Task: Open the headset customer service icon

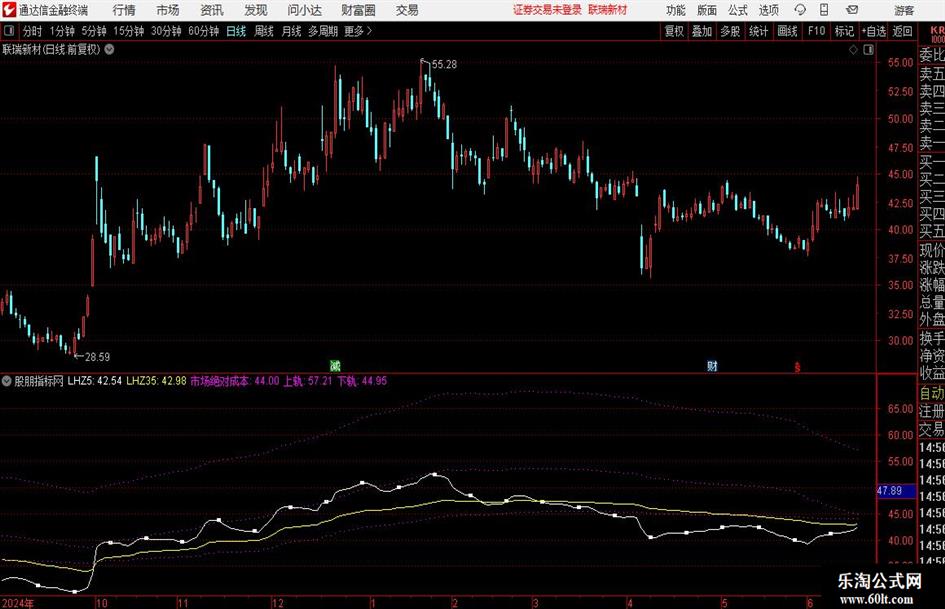Action: (x=800, y=10)
